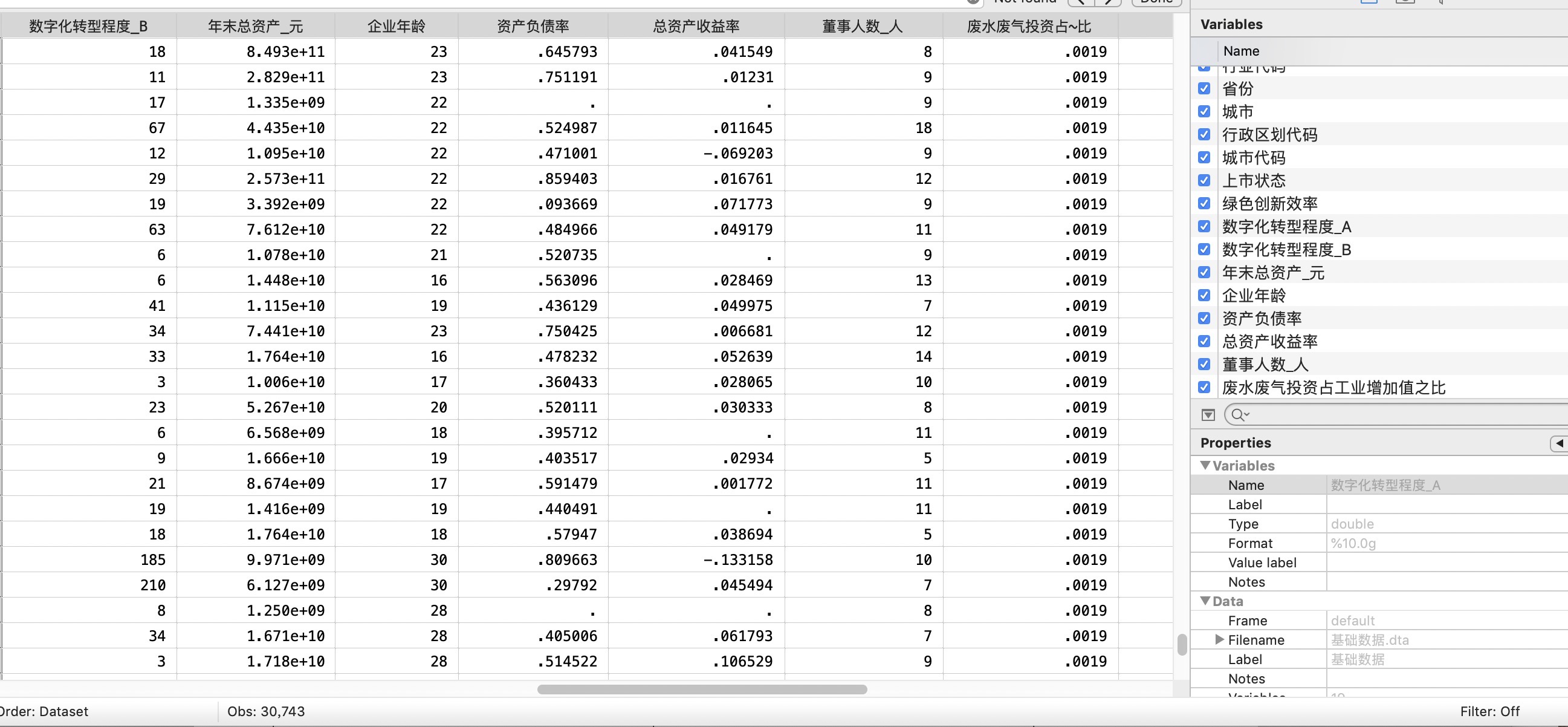Collapse the Variables properties section
Image resolution: width=1568 pixels, height=727 pixels.
pyautogui.click(x=1205, y=465)
